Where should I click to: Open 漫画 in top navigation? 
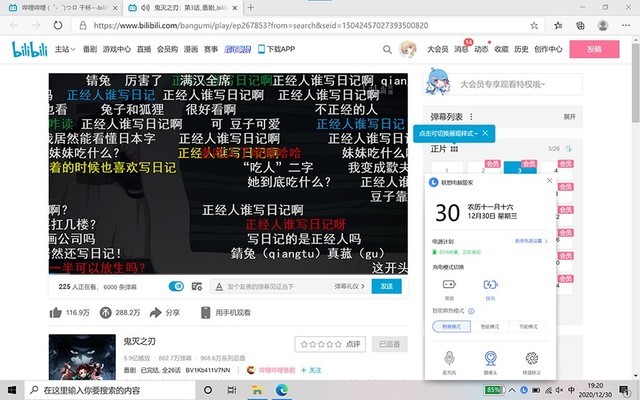click(x=191, y=49)
